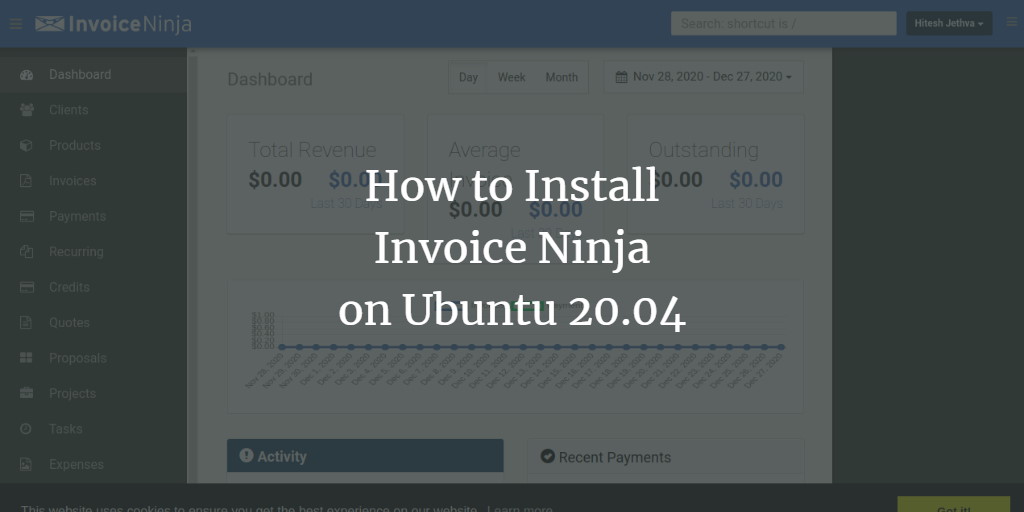Image resolution: width=1024 pixels, height=512 pixels.
Task: Click the Outstanding heading
Action: 703,150
